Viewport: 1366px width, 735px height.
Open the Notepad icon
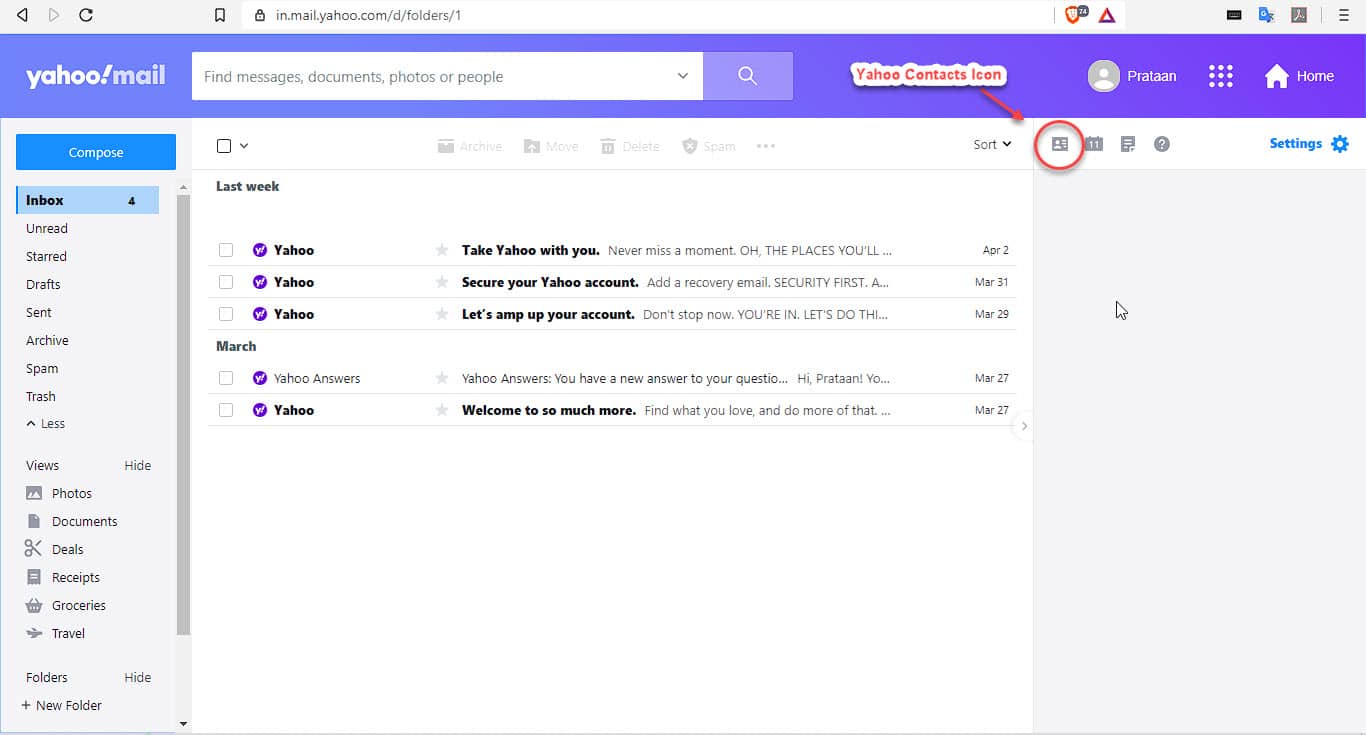coord(1128,144)
